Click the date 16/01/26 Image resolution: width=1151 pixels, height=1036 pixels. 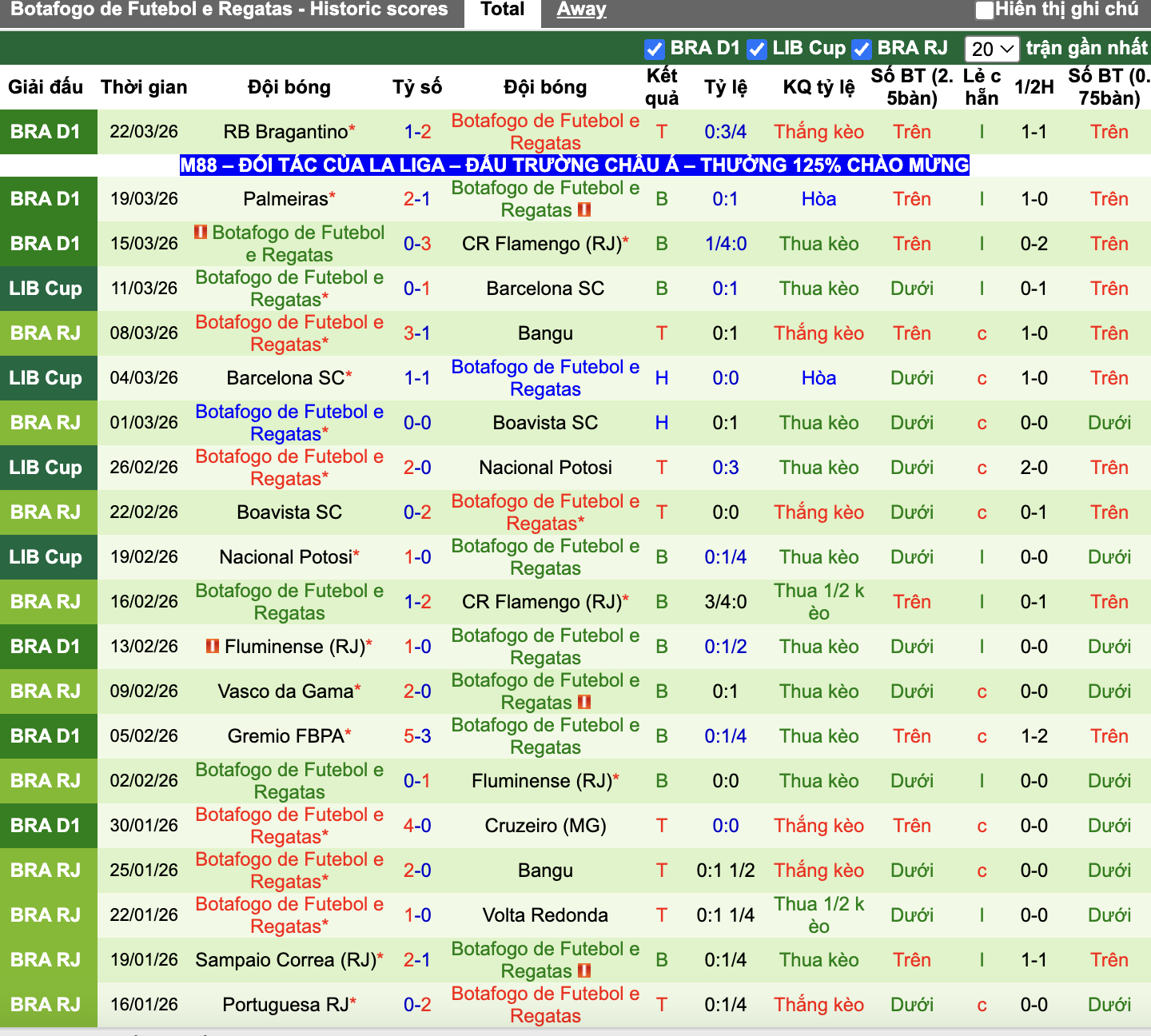(144, 1005)
